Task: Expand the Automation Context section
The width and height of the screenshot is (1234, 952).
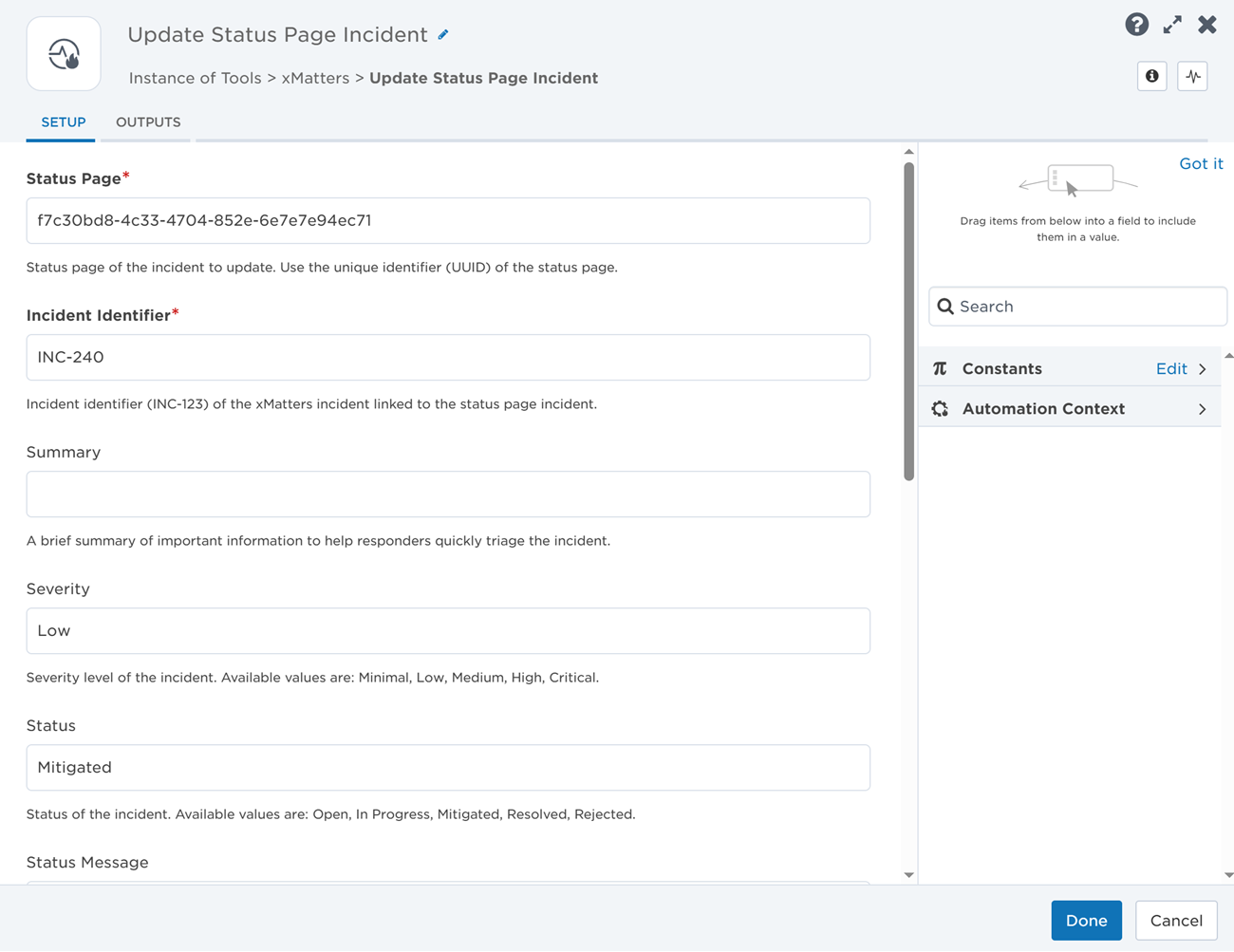Action: pos(1203,409)
